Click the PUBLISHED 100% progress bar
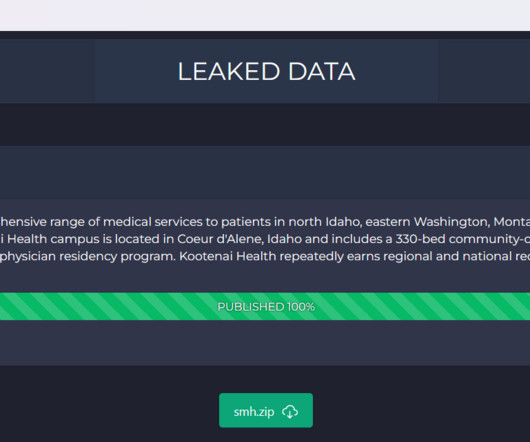 (265, 306)
